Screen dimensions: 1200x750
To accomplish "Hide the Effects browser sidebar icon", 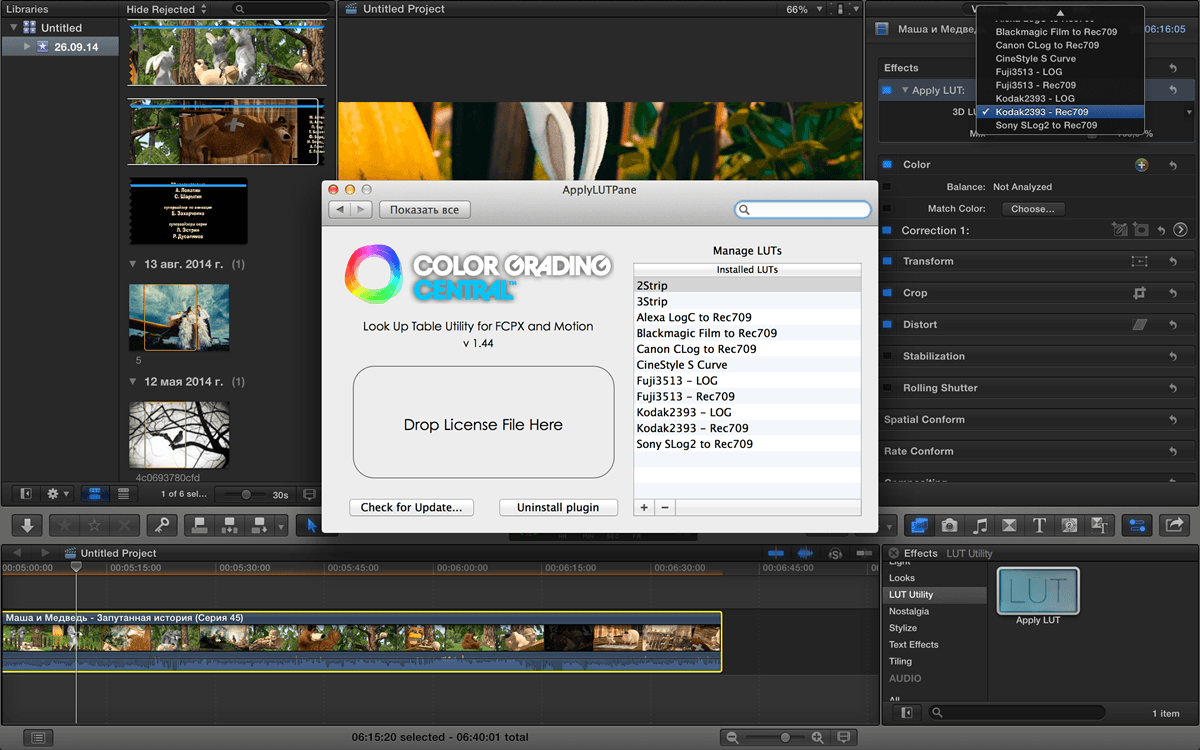I will (x=907, y=713).
